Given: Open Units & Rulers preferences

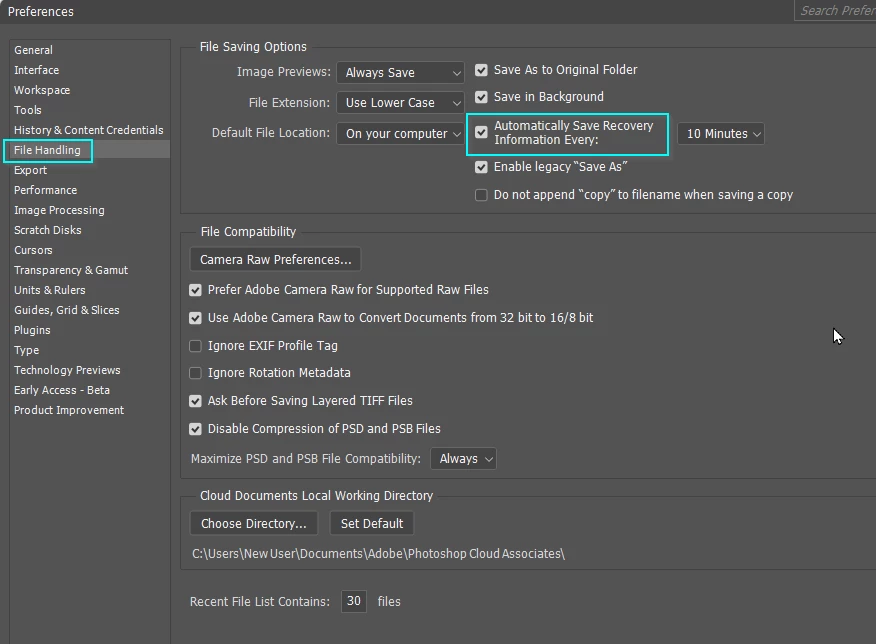Looking at the screenshot, I should tap(50, 290).
